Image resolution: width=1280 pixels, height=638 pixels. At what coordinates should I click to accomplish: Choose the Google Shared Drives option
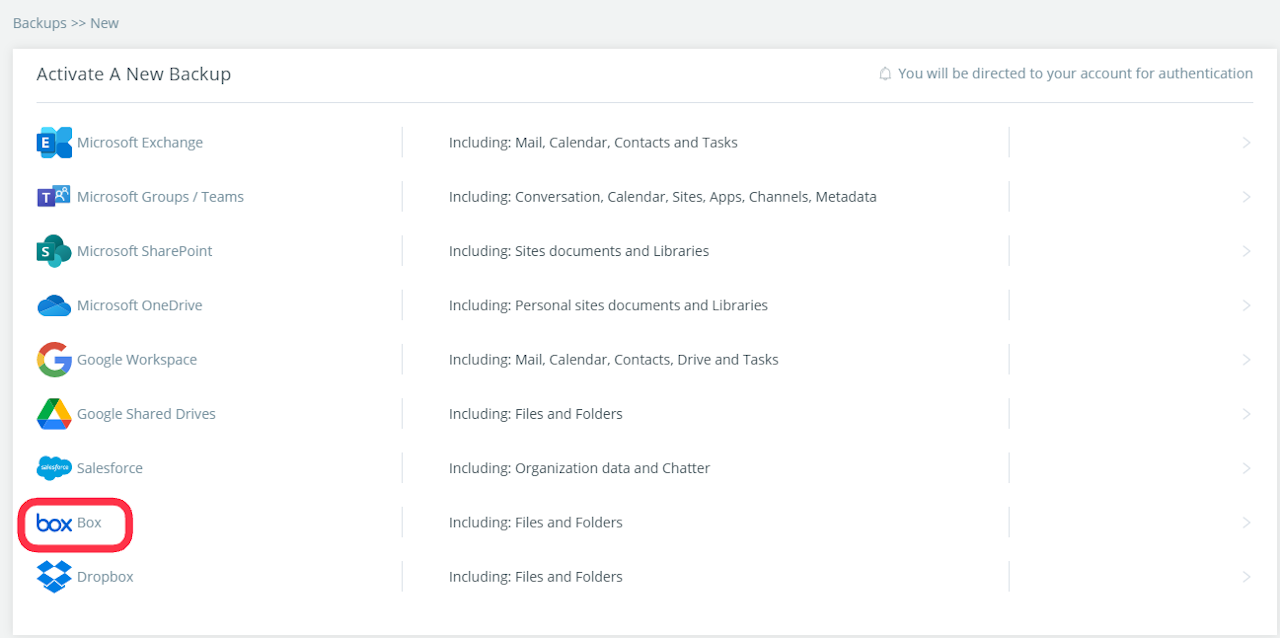click(146, 414)
